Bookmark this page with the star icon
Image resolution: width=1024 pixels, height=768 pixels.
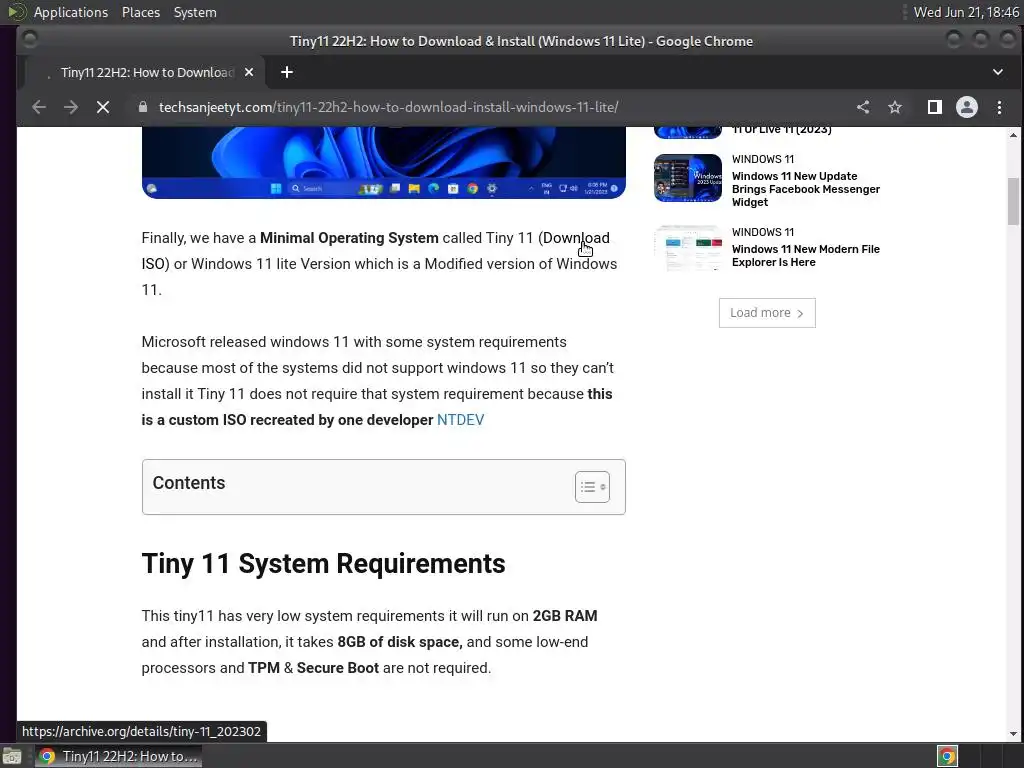(895, 107)
